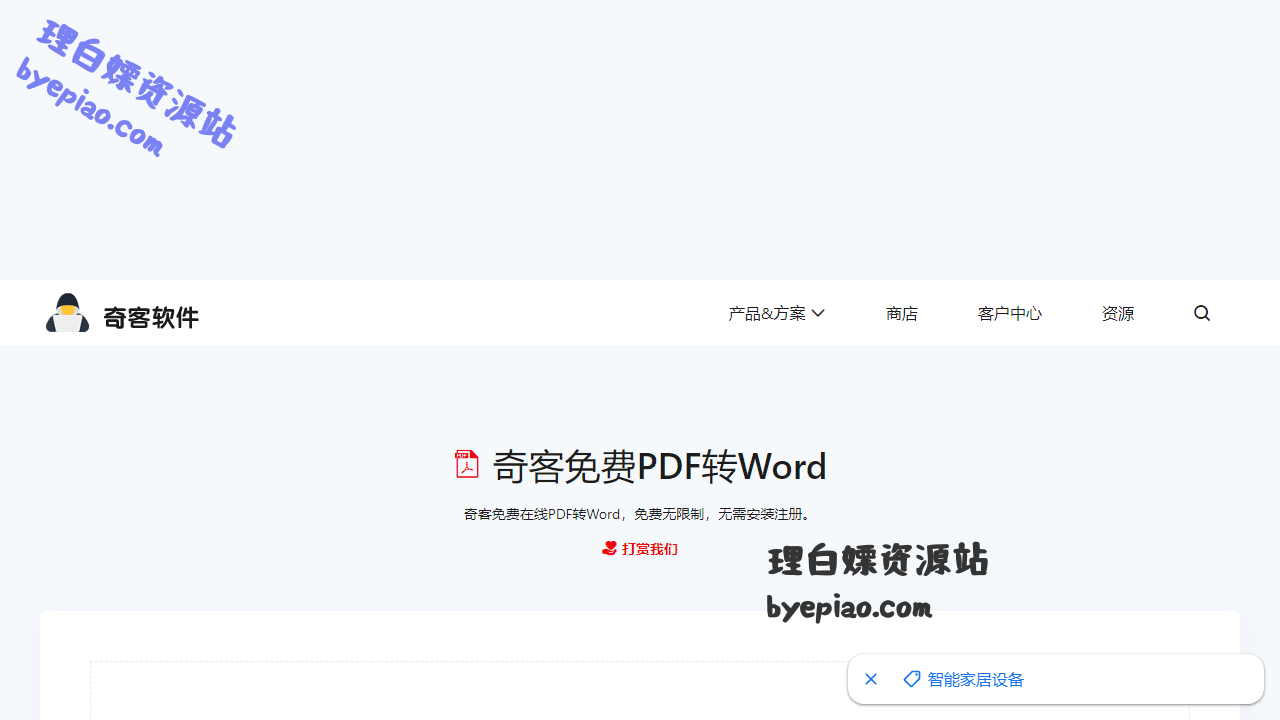Click the 奇客免费在线PDF转Word description text
This screenshot has width=1280, height=720.
[x=640, y=514]
